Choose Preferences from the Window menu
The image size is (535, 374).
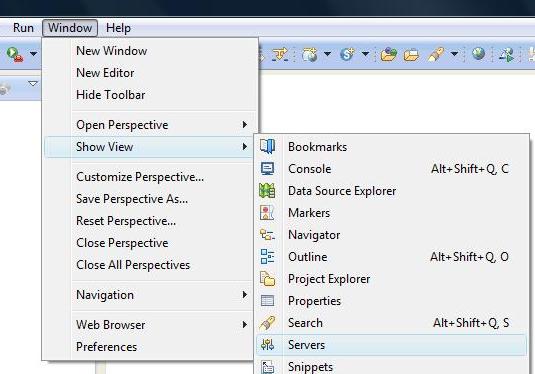coord(106,347)
